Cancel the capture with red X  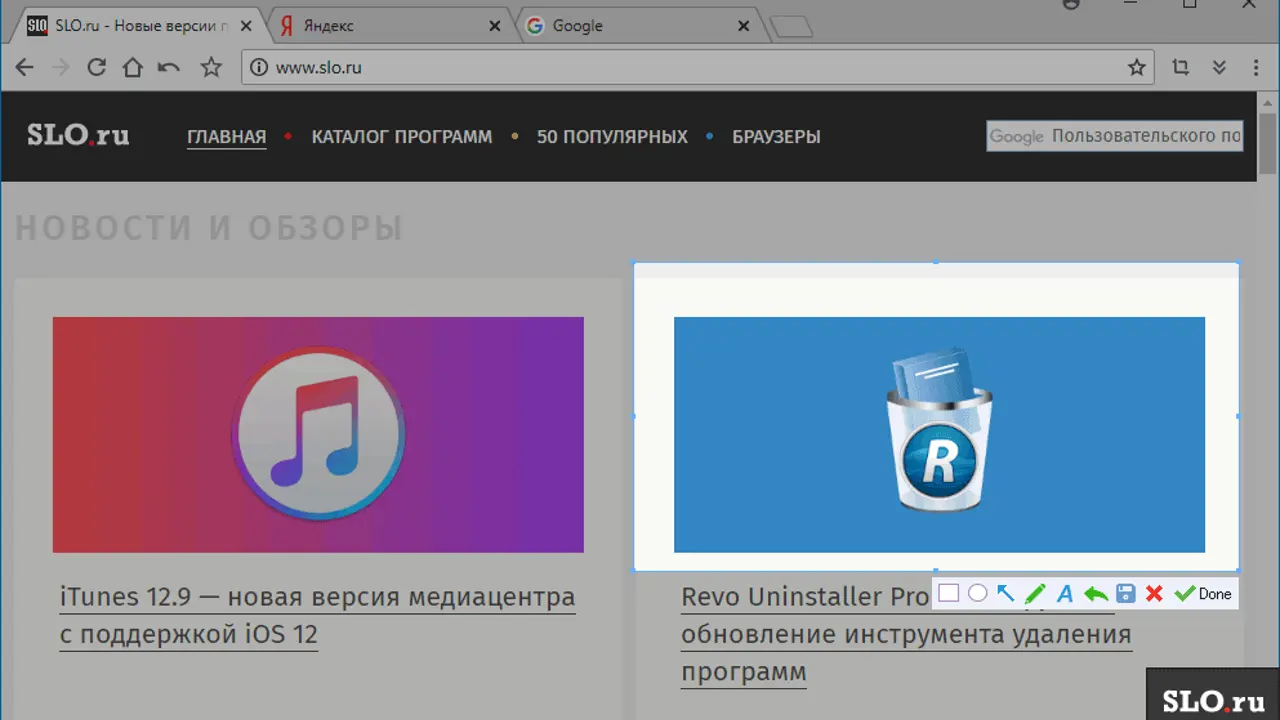coord(1154,594)
